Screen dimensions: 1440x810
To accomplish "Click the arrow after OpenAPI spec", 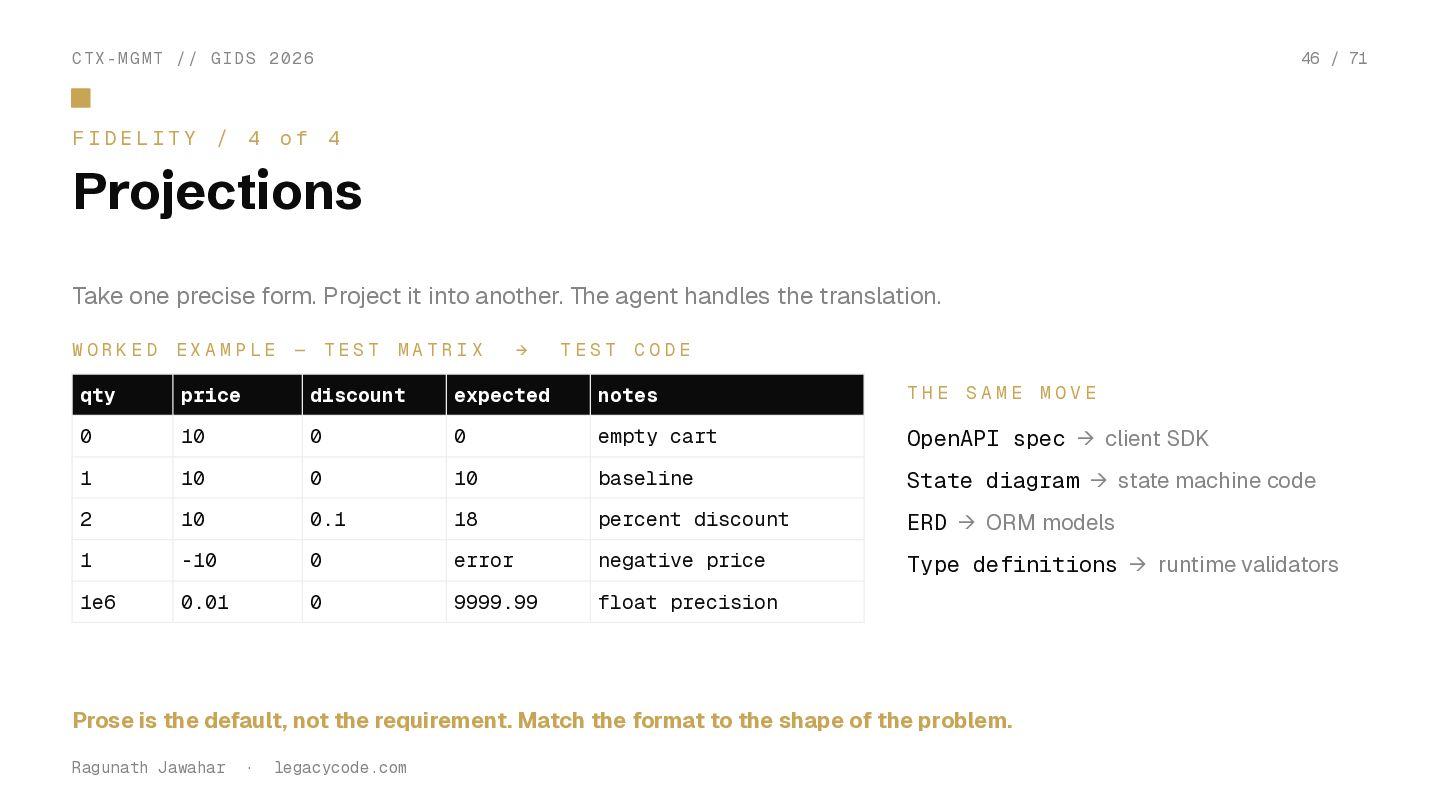I will point(1086,438).
